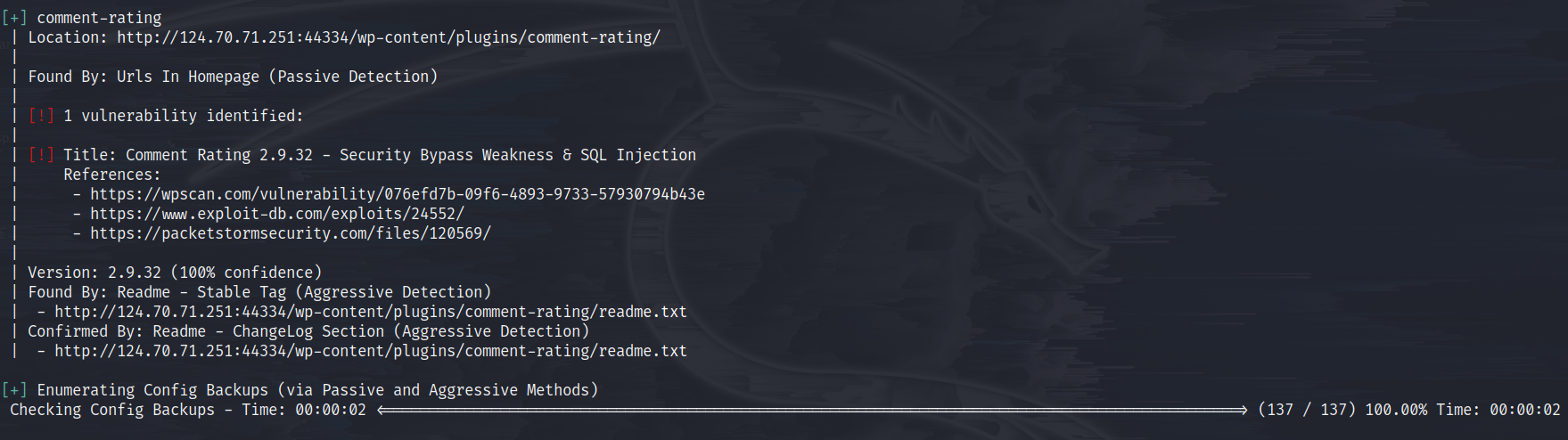Click the red [!] beside the Title line
The width and height of the screenshot is (1568, 440).
tap(41, 155)
